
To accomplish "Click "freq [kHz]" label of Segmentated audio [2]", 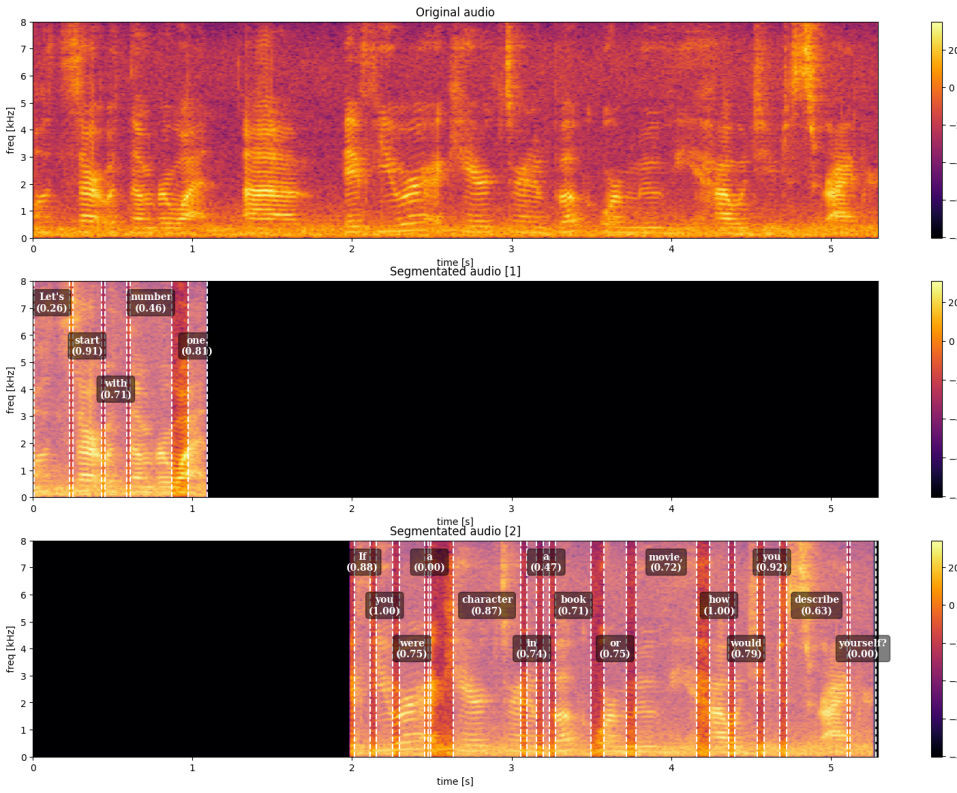I will (x=10, y=649).
